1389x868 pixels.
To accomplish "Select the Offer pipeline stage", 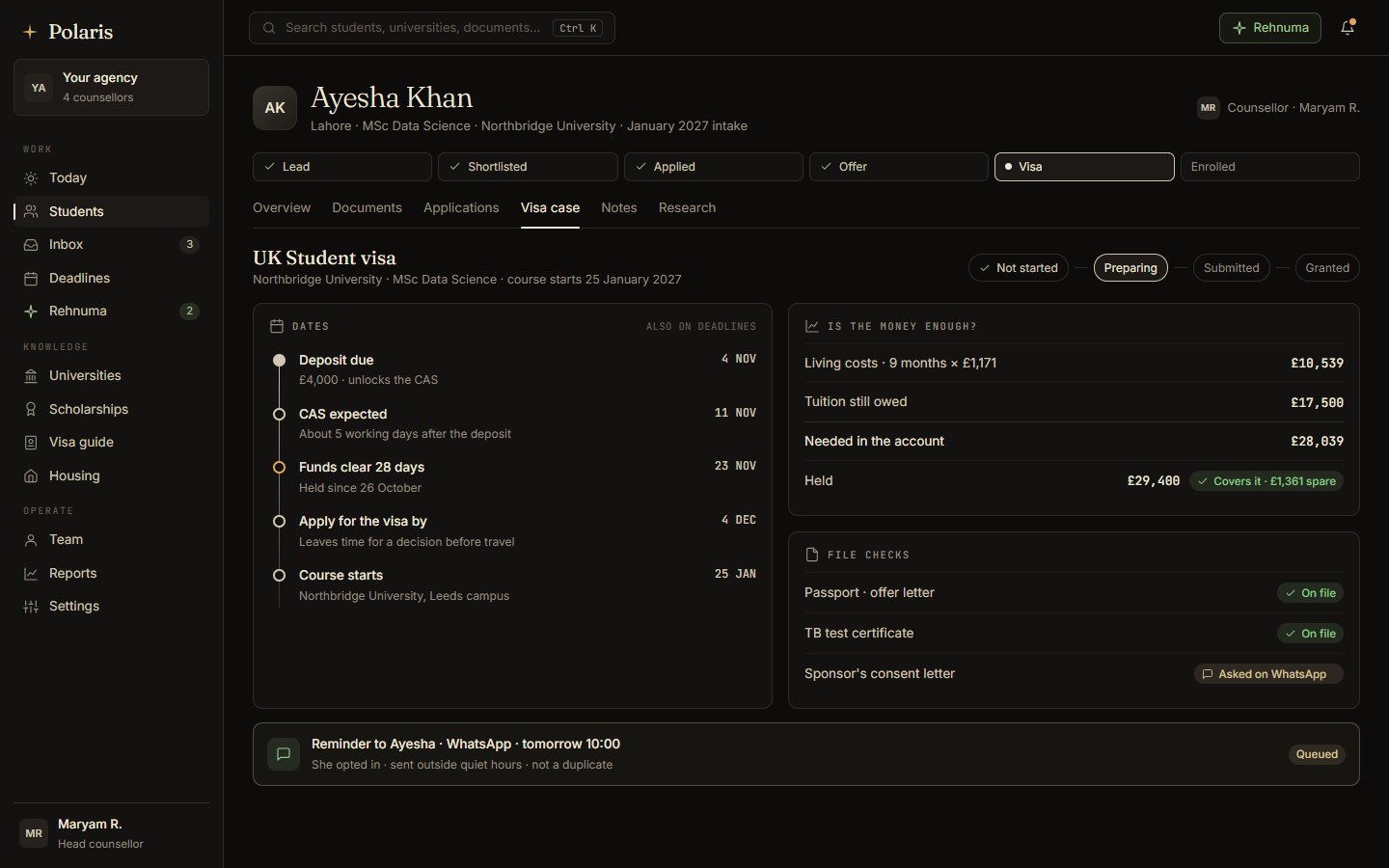I will pos(899,167).
